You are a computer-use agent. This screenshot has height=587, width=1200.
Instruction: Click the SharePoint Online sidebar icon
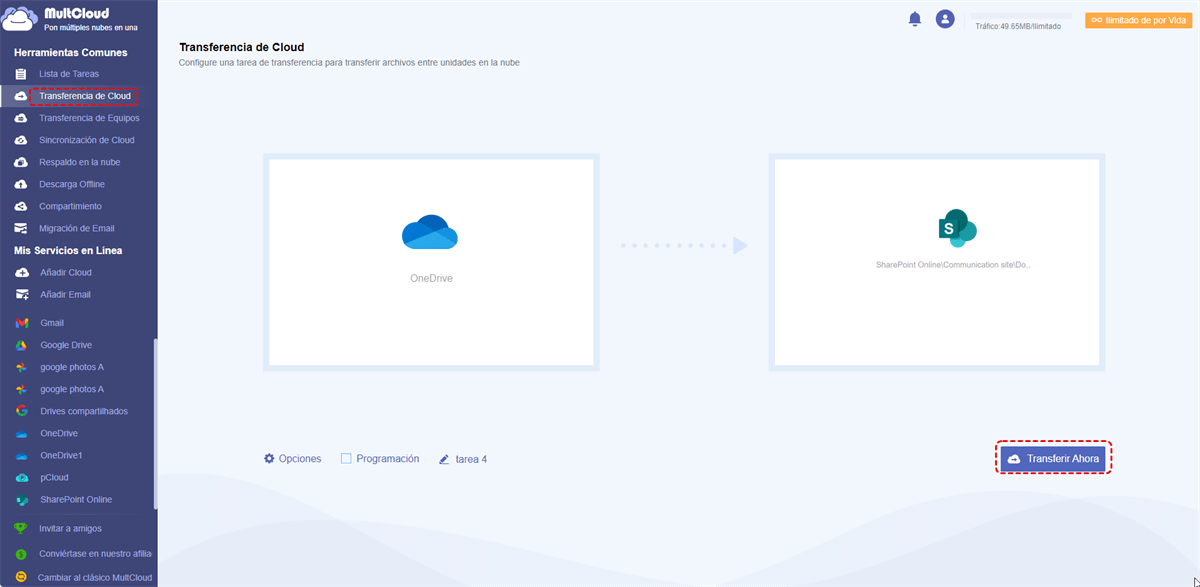(x=21, y=499)
